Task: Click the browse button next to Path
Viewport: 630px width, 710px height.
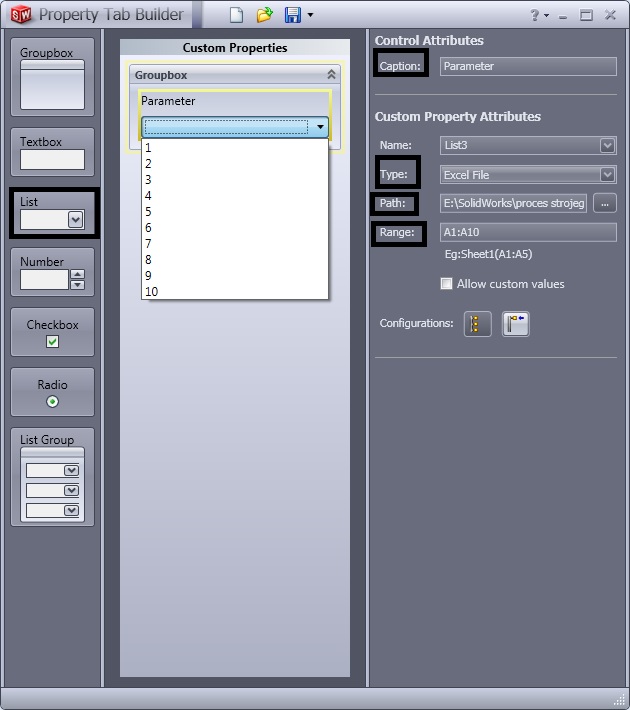Action: tap(604, 204)
